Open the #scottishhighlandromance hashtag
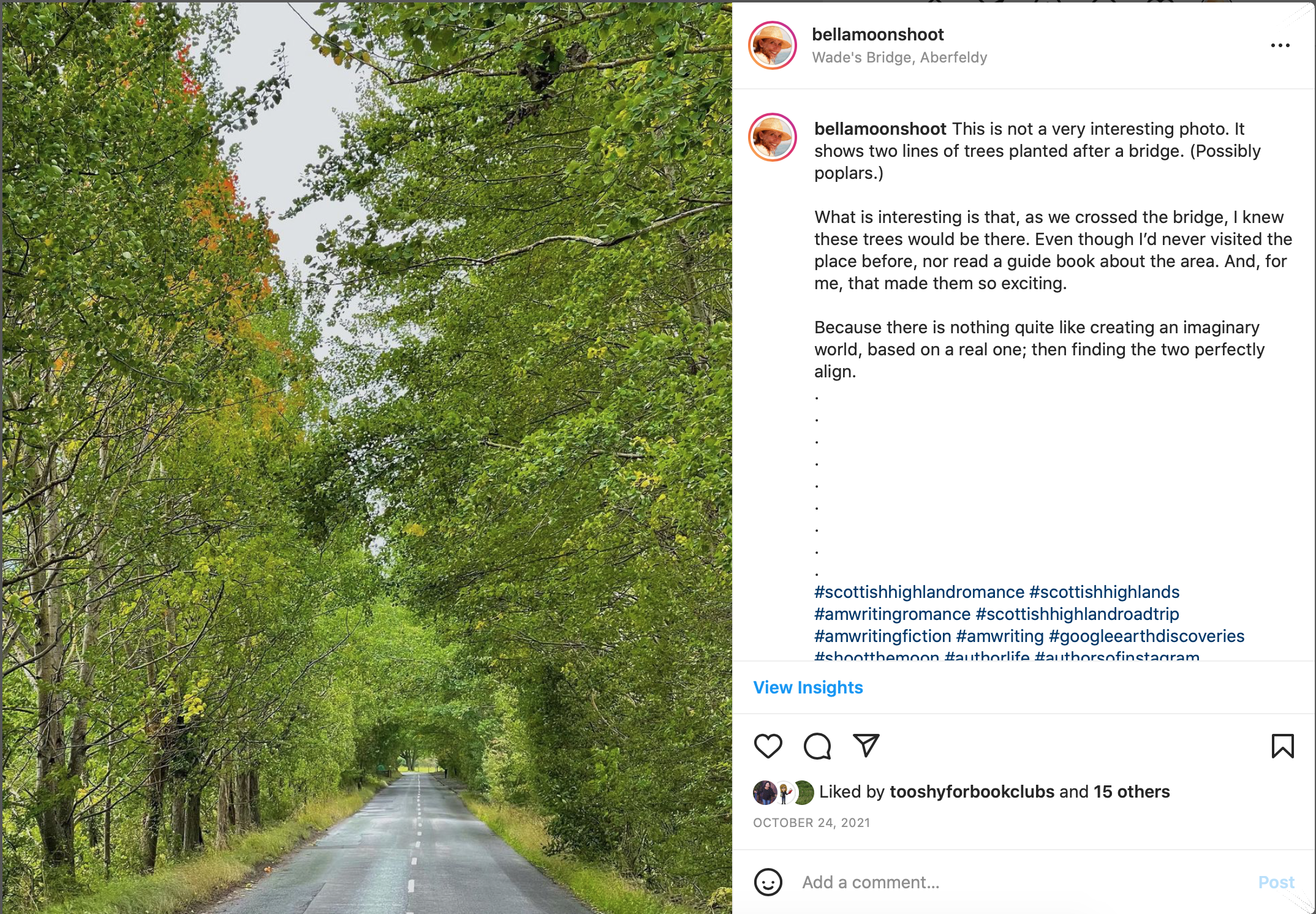The image size is (1316, 914). [919, 592]
